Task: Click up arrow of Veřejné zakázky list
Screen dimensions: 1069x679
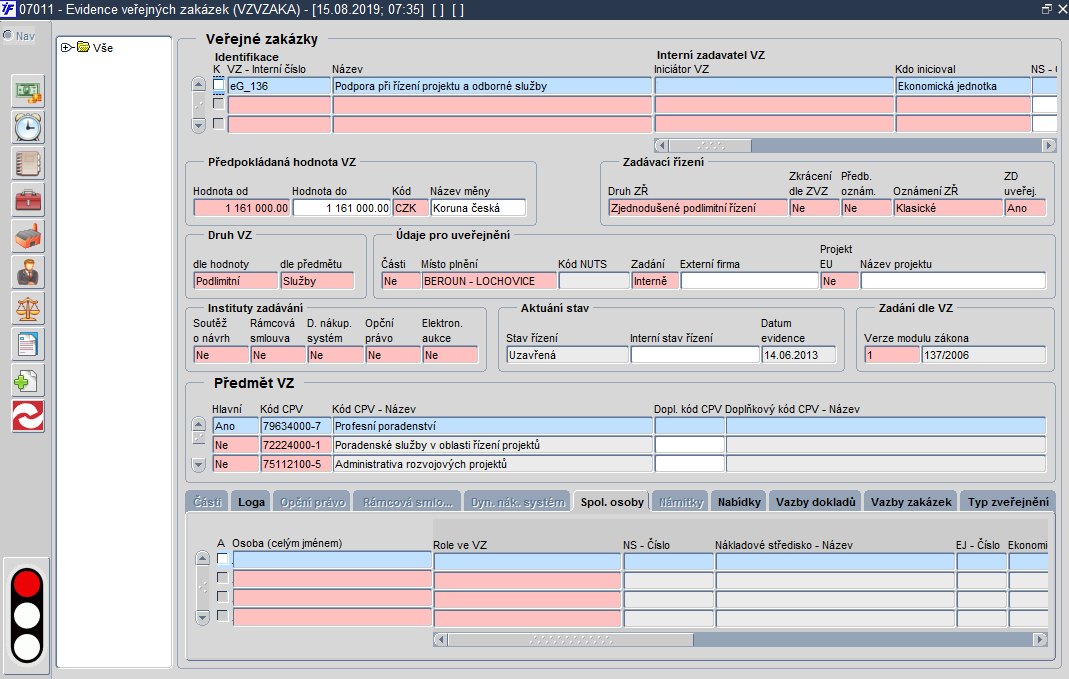Action: (x=198, y=85)
